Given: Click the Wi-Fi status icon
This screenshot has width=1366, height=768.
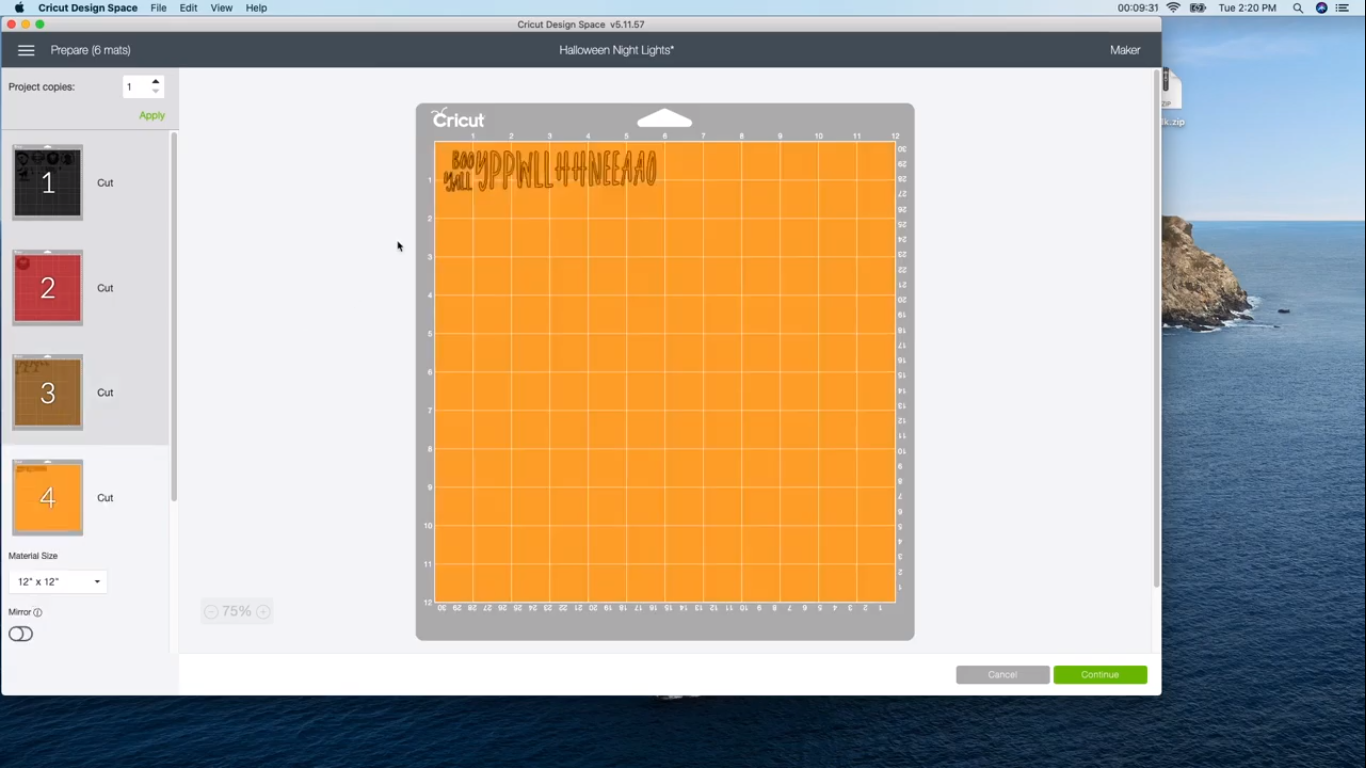Looking at the screenshot, I should (1171, 8).
